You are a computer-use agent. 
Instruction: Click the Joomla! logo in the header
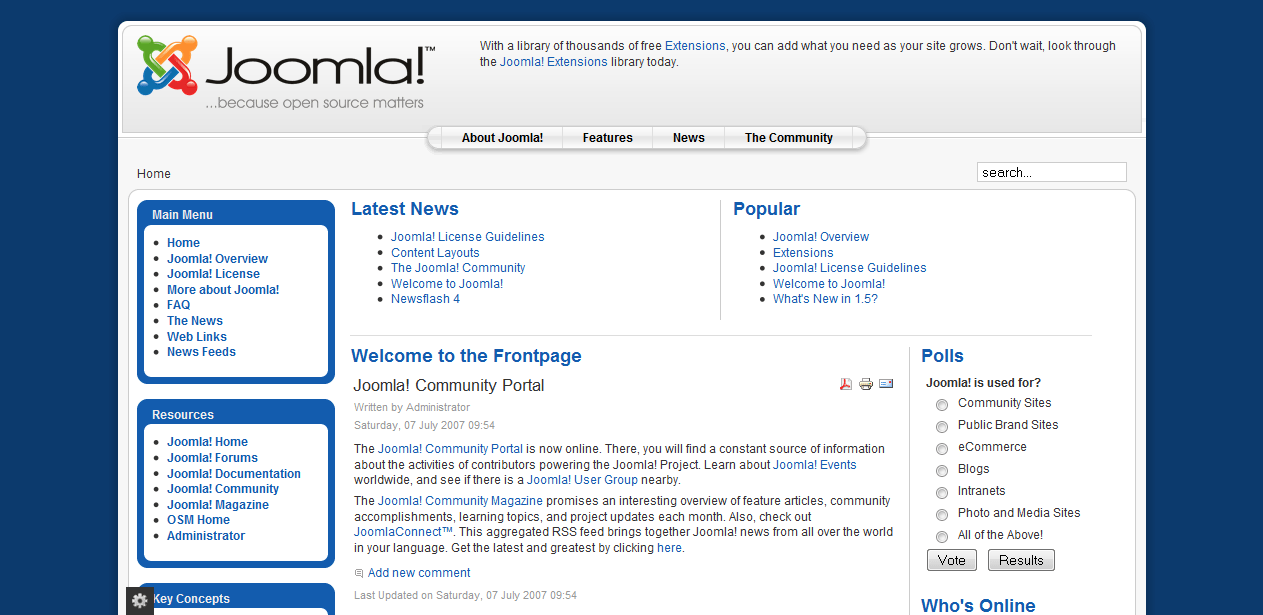(x=286, y=72)
